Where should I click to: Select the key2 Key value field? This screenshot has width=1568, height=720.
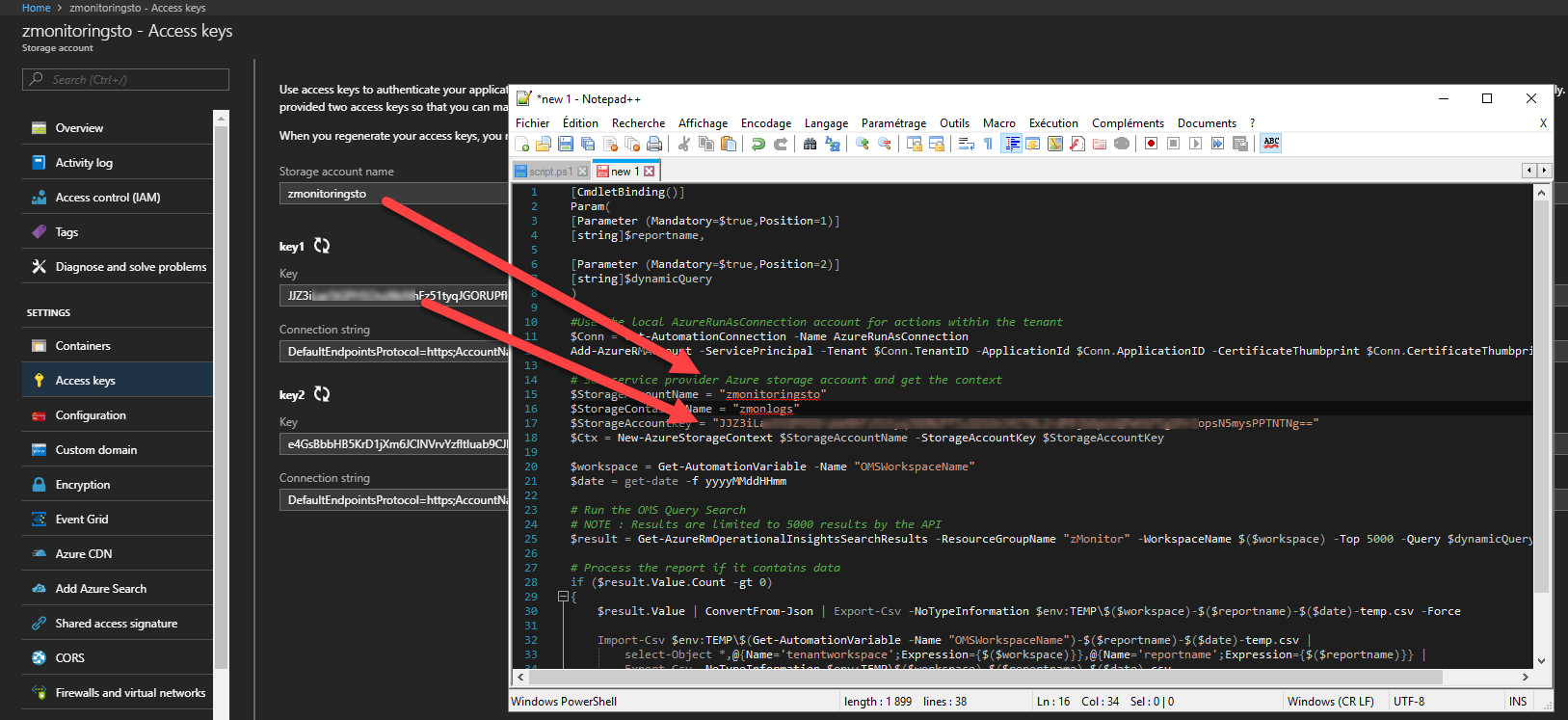394,444
